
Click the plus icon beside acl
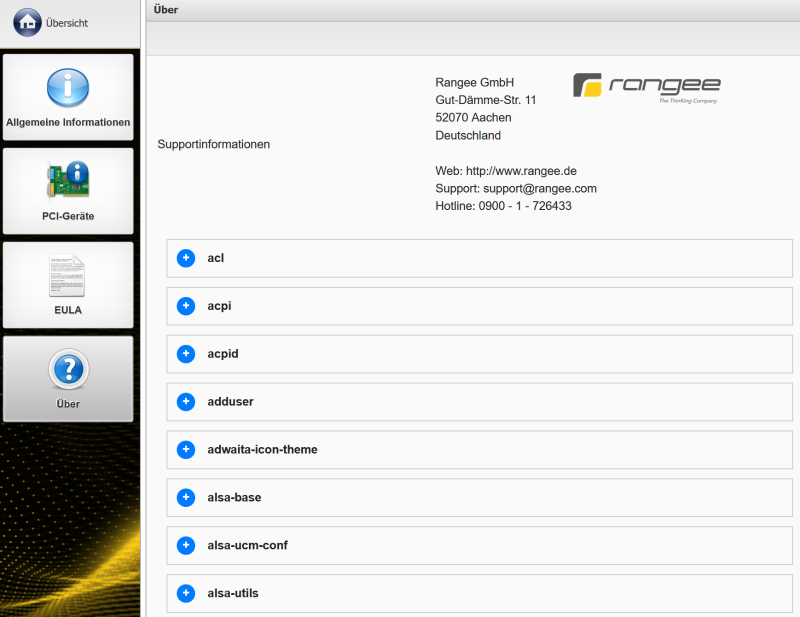pos(186,258)
